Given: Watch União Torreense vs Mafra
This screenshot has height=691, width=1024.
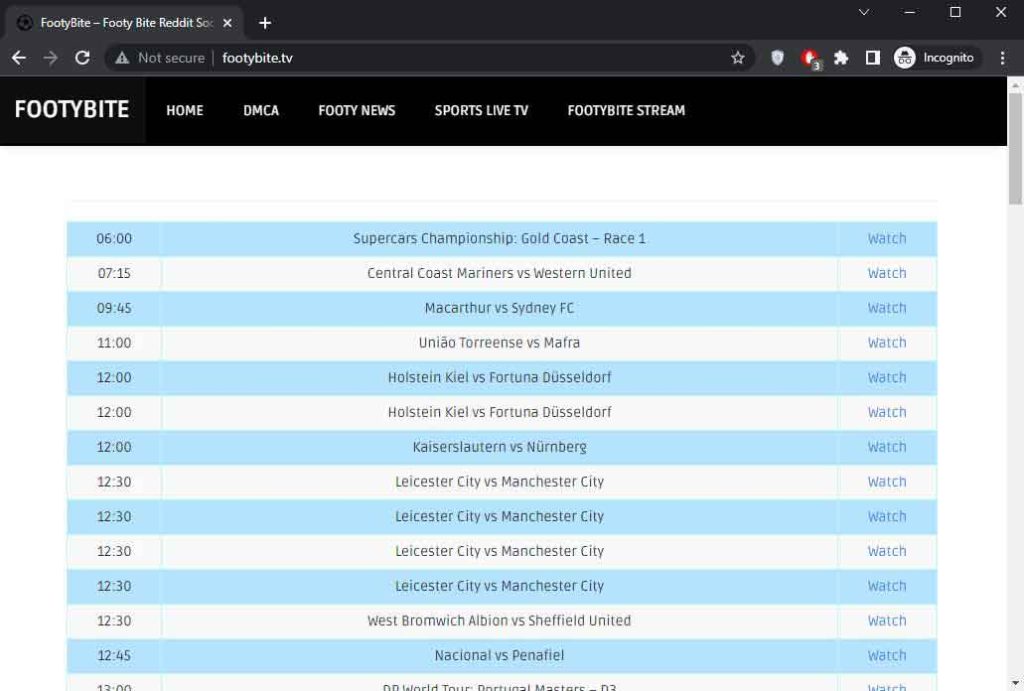Looking at the screenshot, I should pos(887,342).
